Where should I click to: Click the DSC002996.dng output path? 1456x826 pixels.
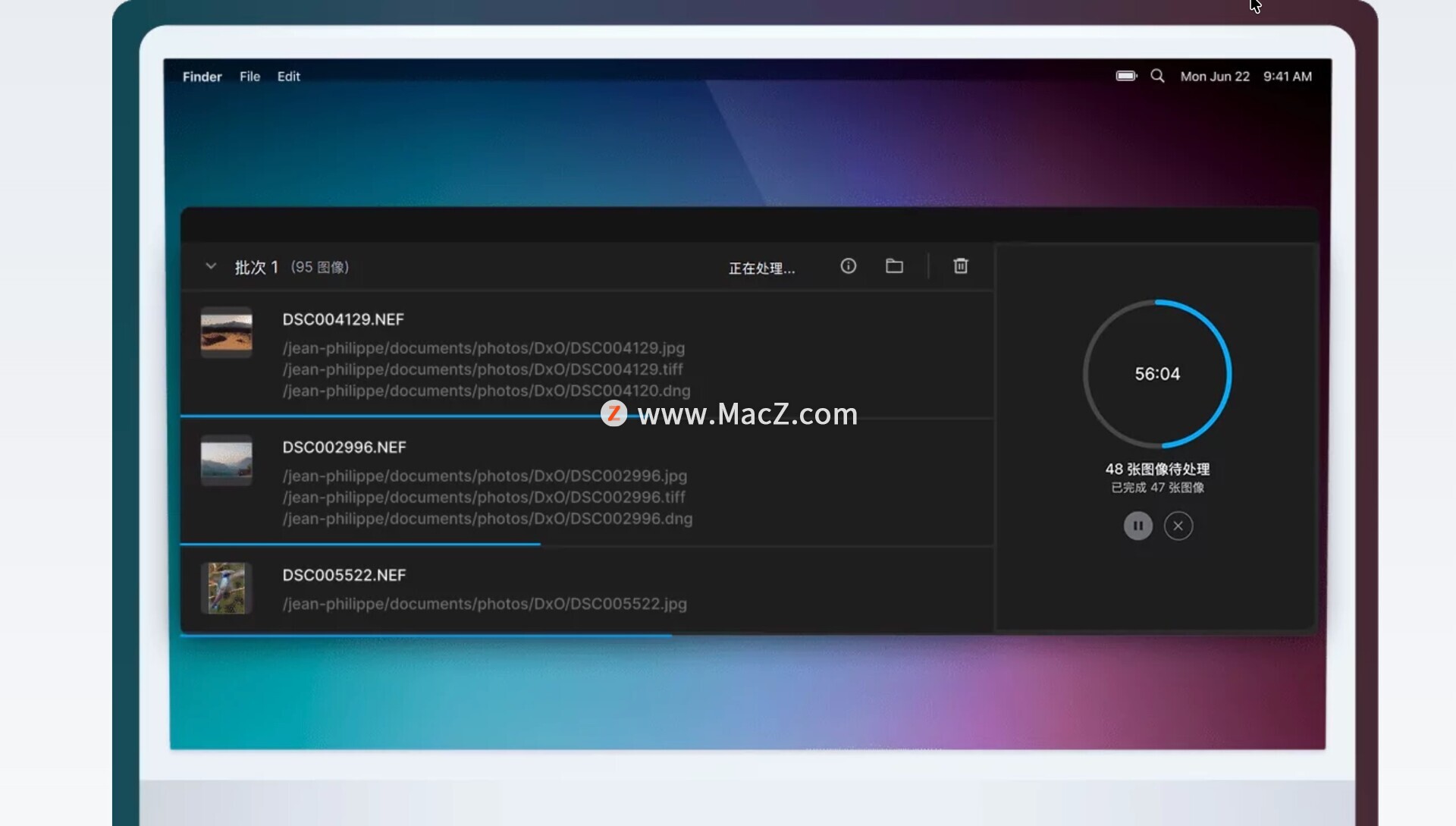[x=487, y=519]
